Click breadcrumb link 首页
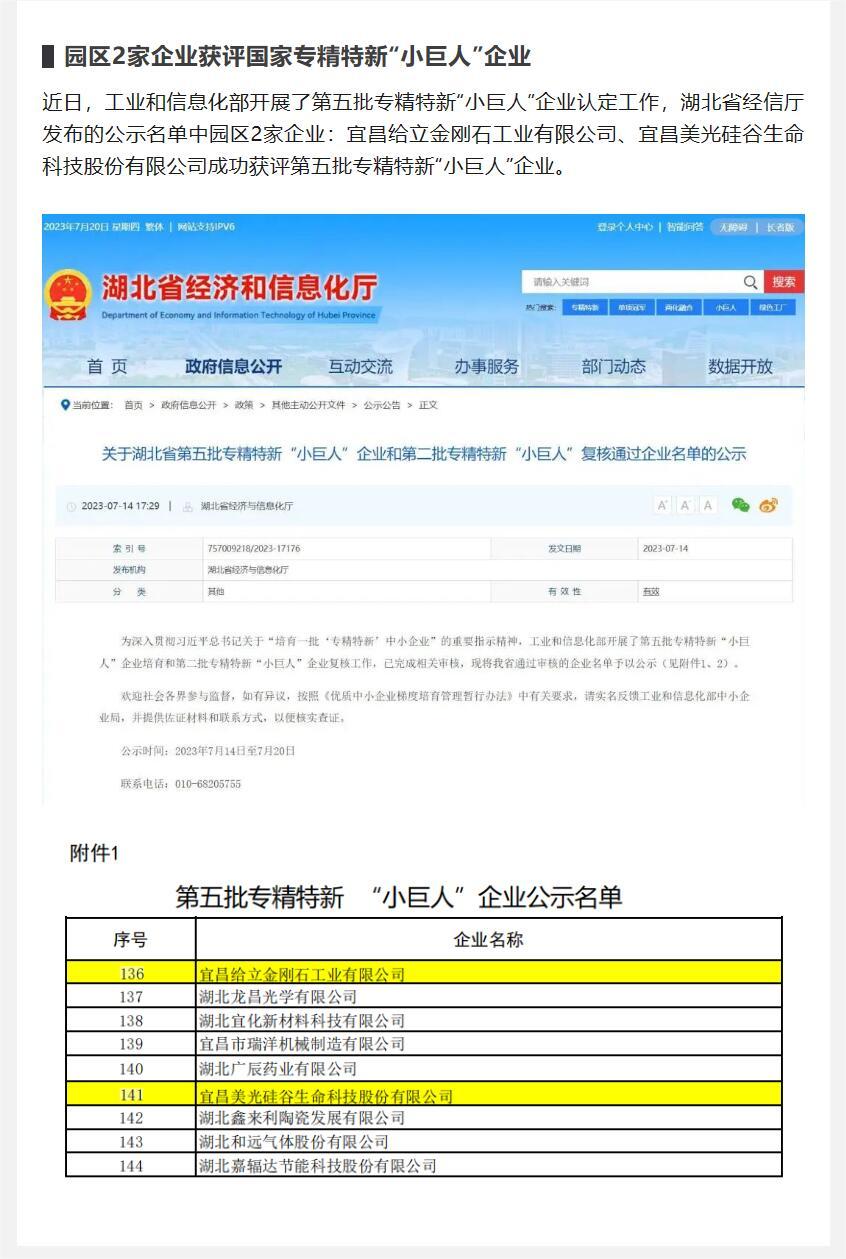846x1259 pixels. tap(133, 405)
